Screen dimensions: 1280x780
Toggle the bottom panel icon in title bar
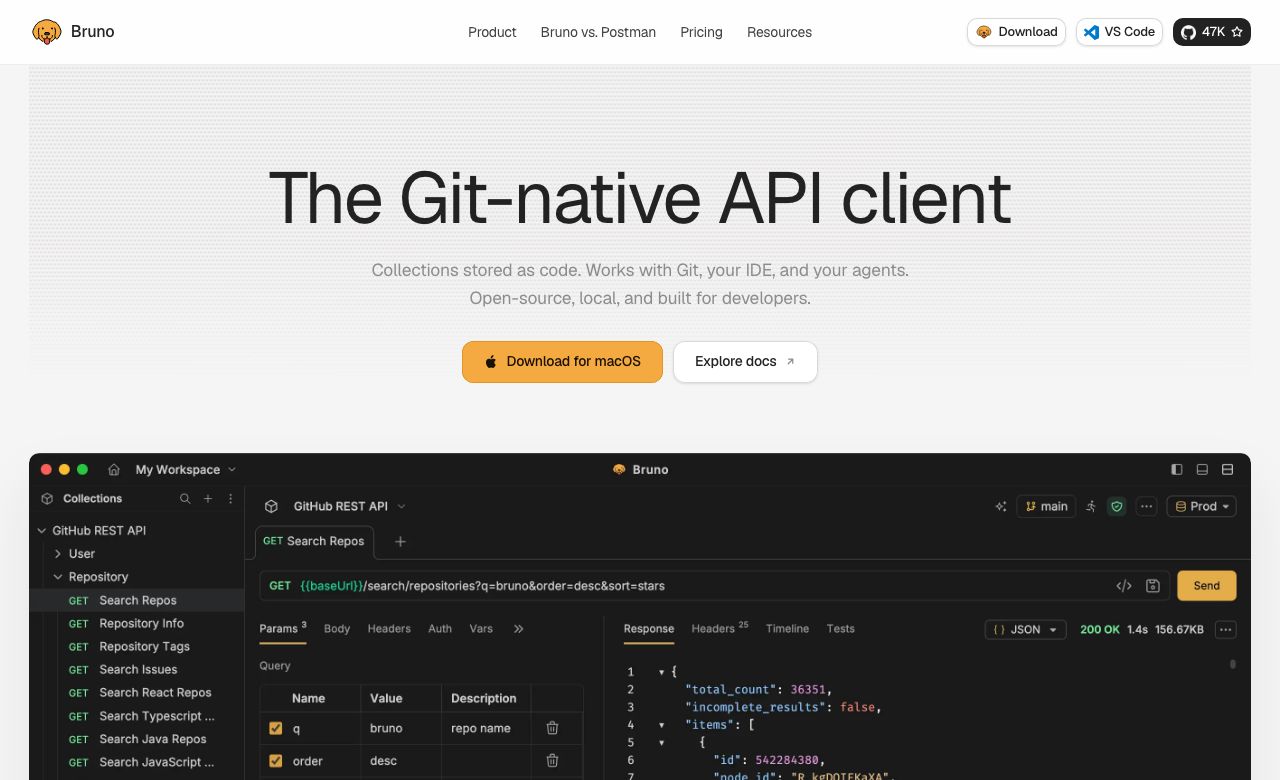tap(1202, 469)
